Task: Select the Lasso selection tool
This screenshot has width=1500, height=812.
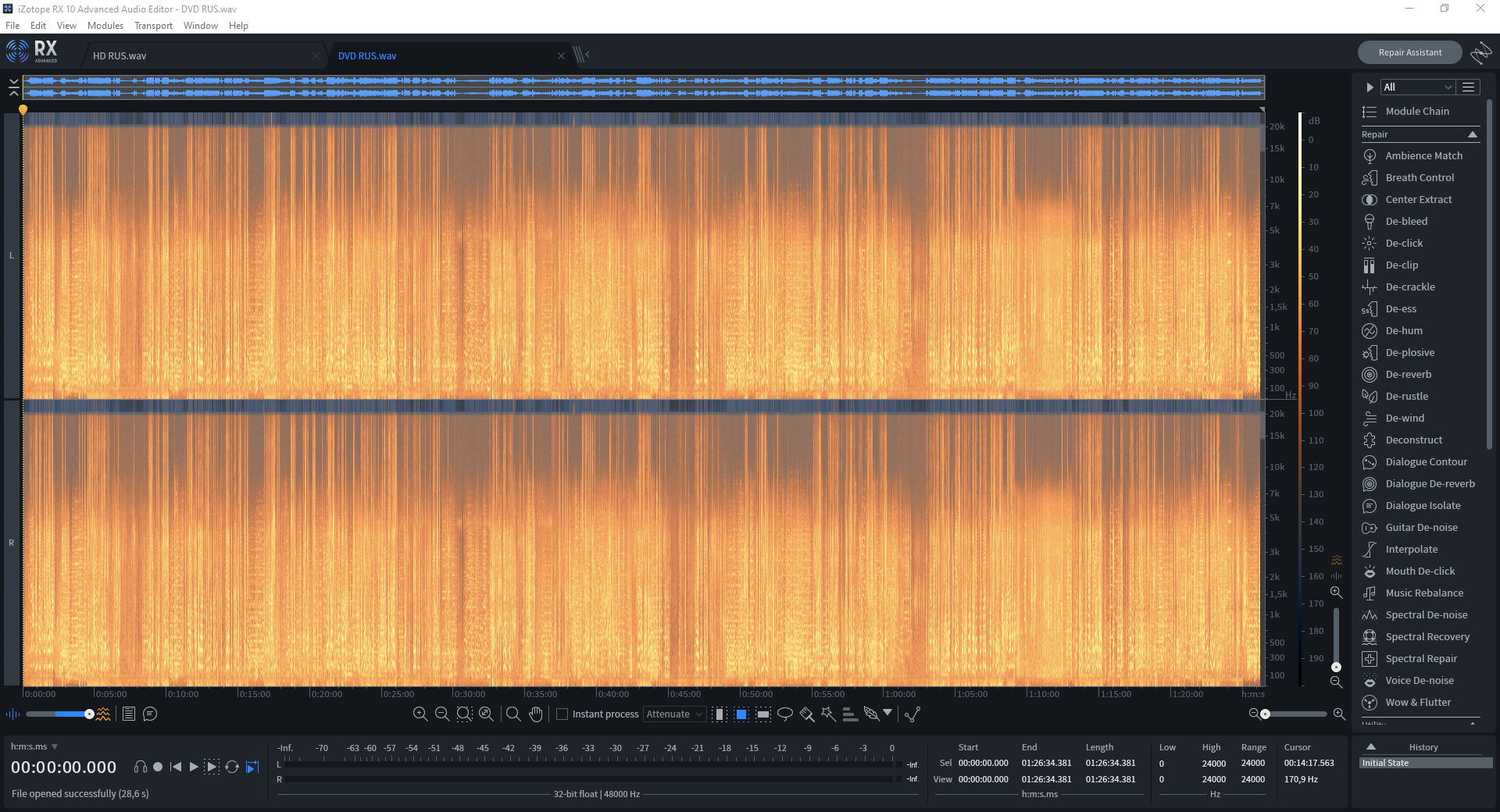Action: point(785,714)
